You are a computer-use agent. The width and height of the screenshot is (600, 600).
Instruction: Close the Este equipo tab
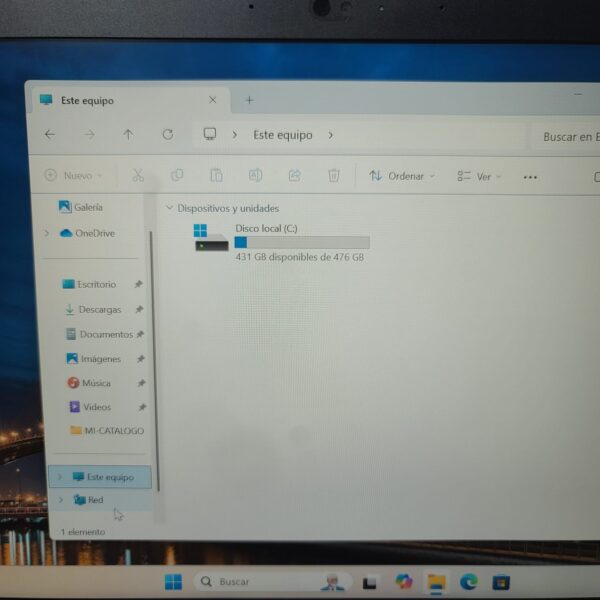click(213, 100)
